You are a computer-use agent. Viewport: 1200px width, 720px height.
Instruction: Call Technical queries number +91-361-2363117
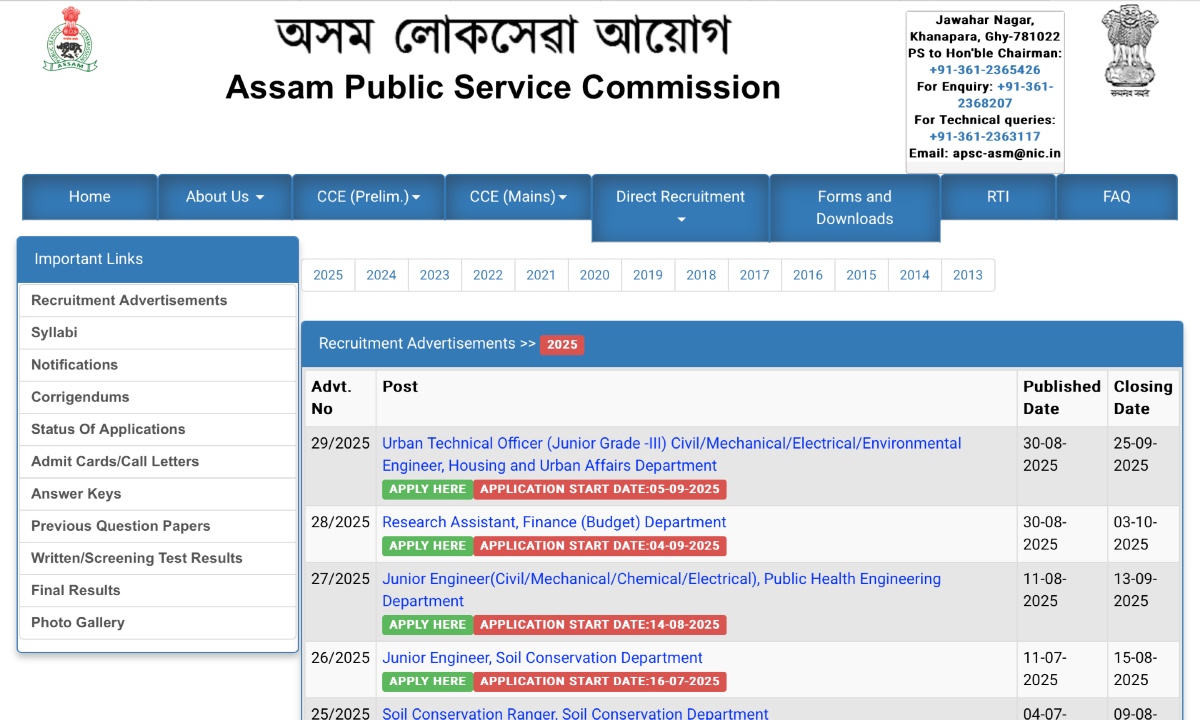click(x=985, y=136)
